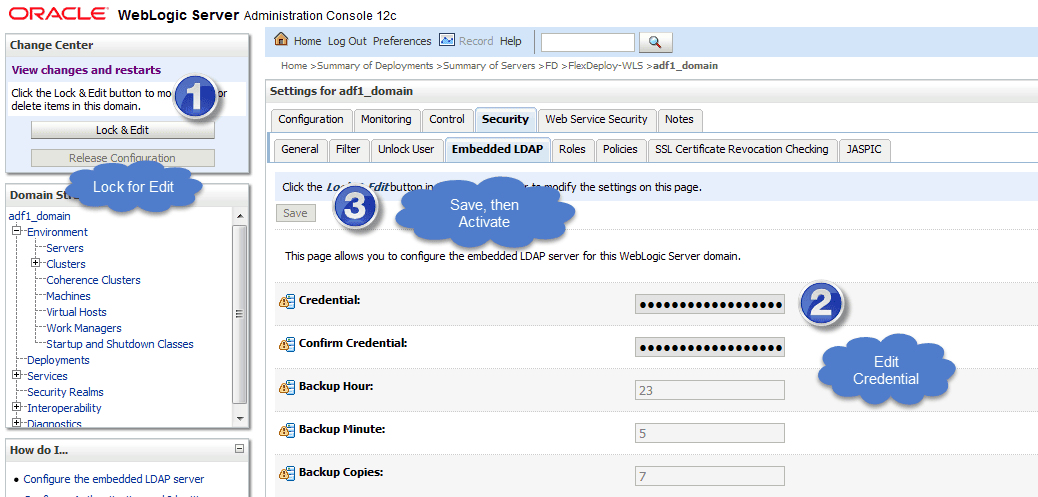Click the Backup Hour field
This screenshot has width=1038, height=497.
pos(710,390)
